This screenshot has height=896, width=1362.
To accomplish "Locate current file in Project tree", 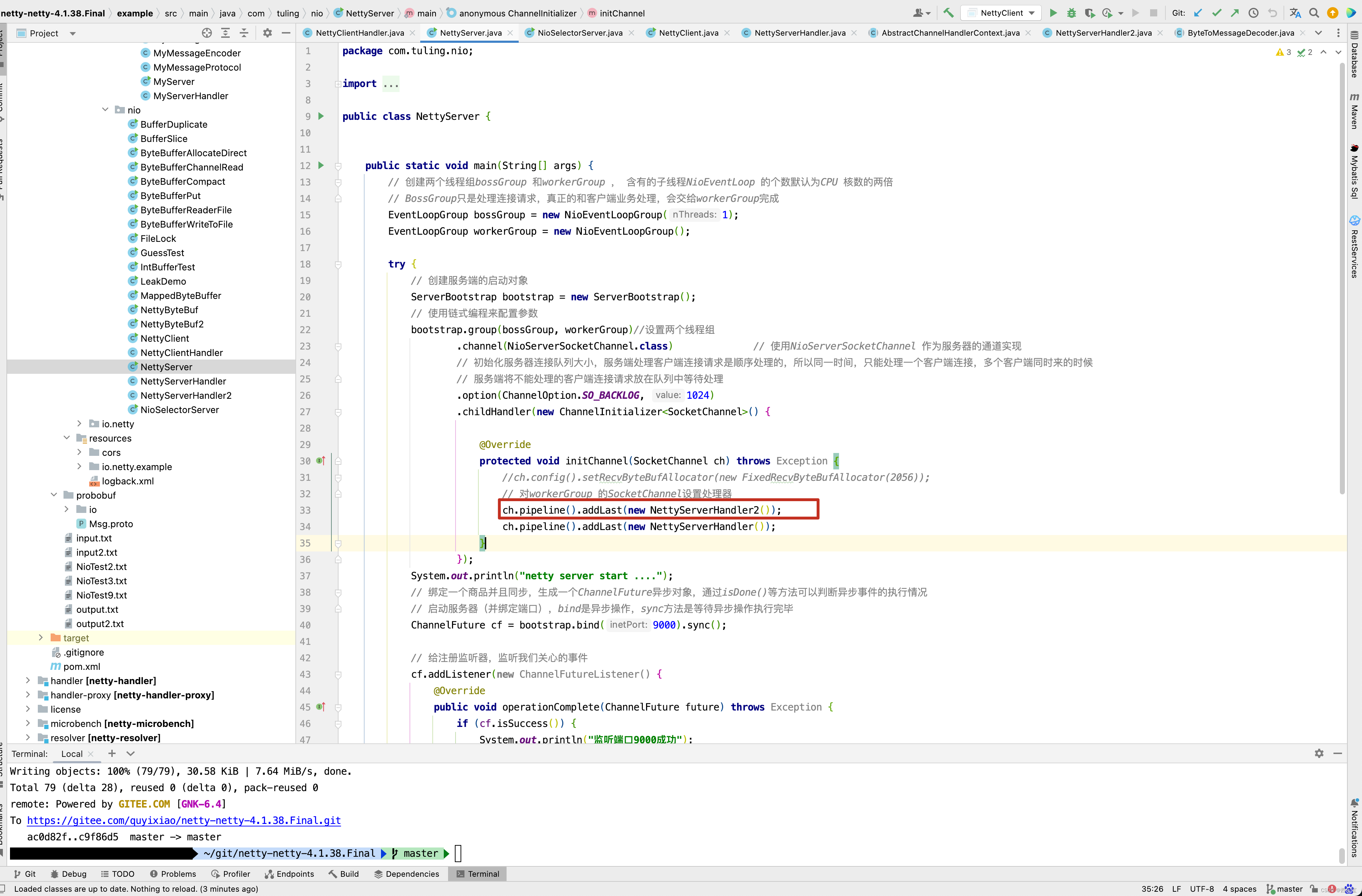I will tap(207, 33).
